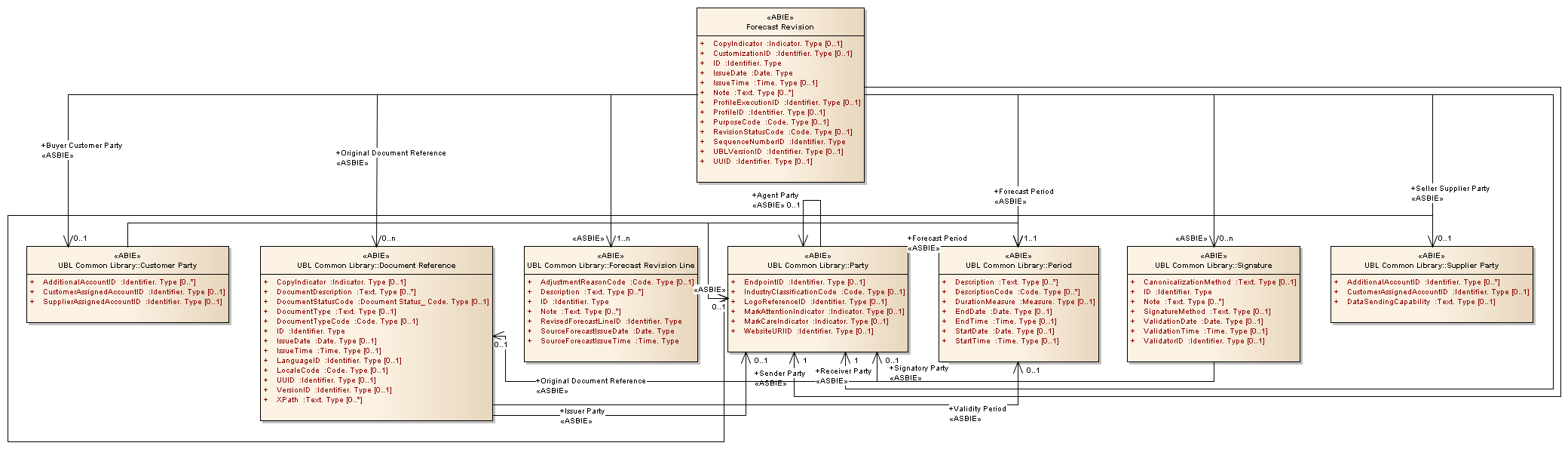
Task: Click the Supplier Party class title
Action: (x=1431, y=266)
